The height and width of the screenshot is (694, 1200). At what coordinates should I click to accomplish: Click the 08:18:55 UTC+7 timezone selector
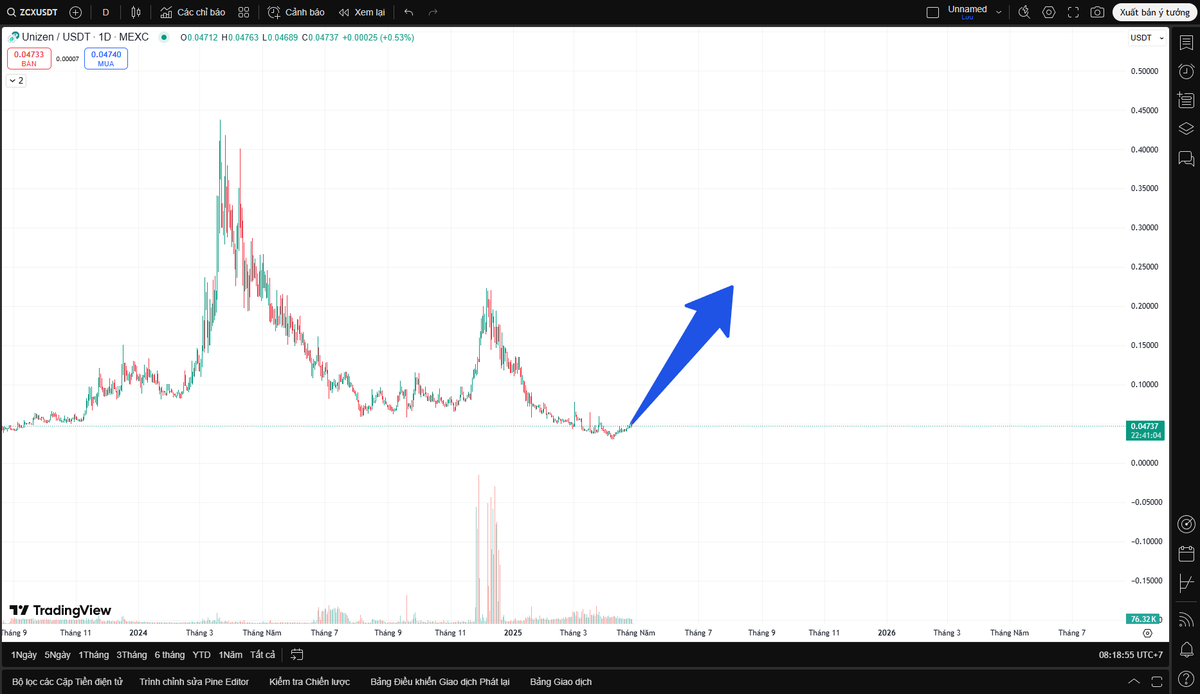[x=1131, y=655]
